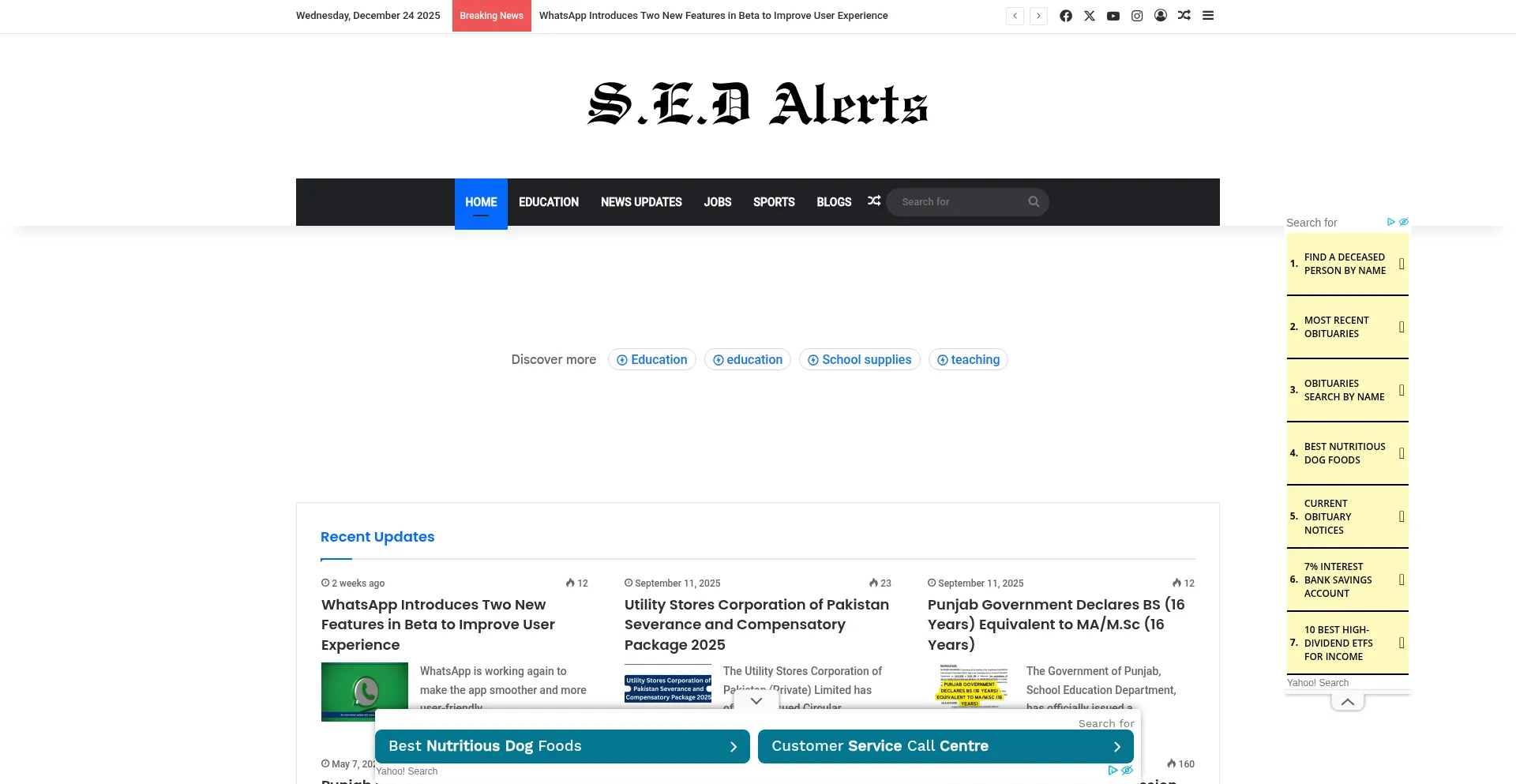The height and width of the screenshot is (784, 1516).
Task: Open the WhatsApp beta features headline
Action: coord(437,624)
